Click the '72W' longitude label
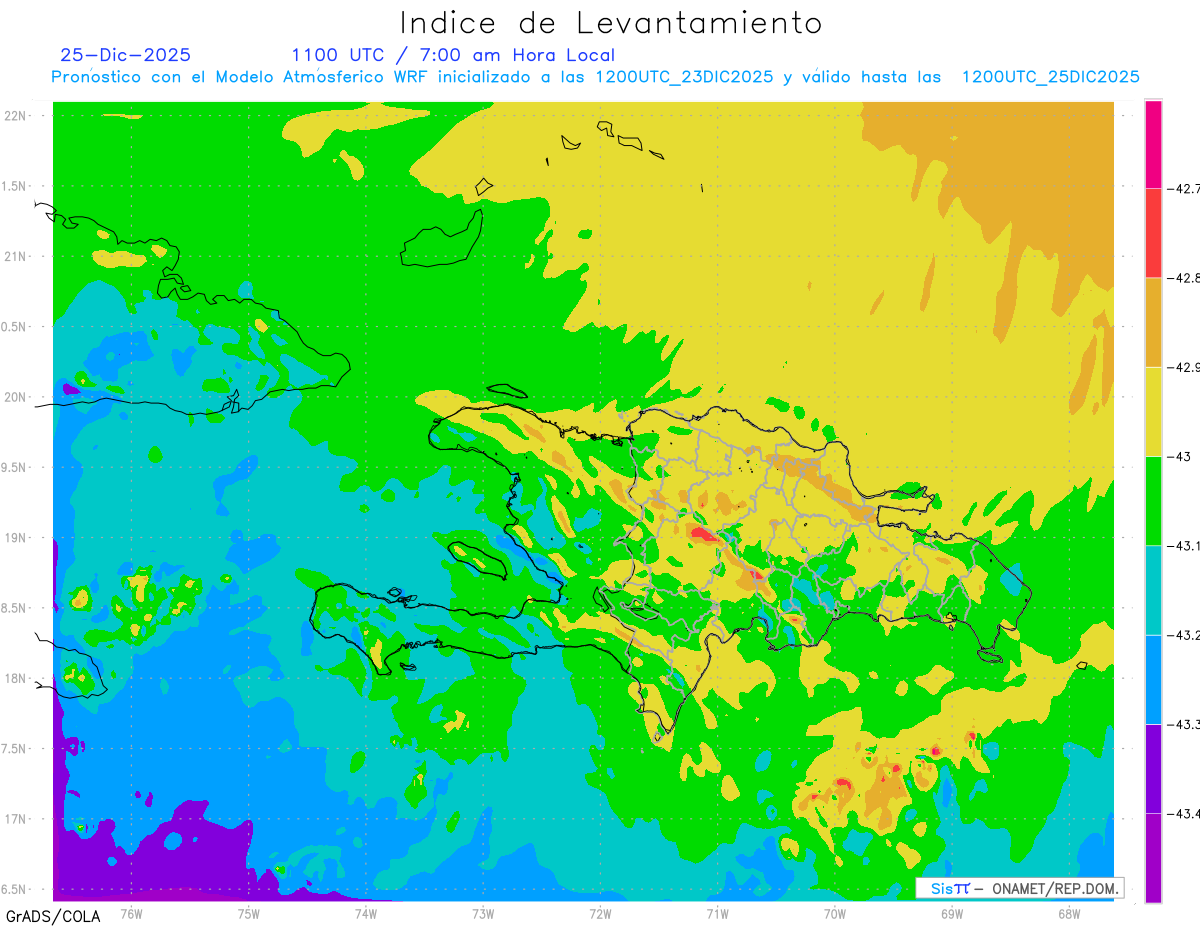Image resolution: width=1200 pixels, height=927 pixels. click(601, 914)
